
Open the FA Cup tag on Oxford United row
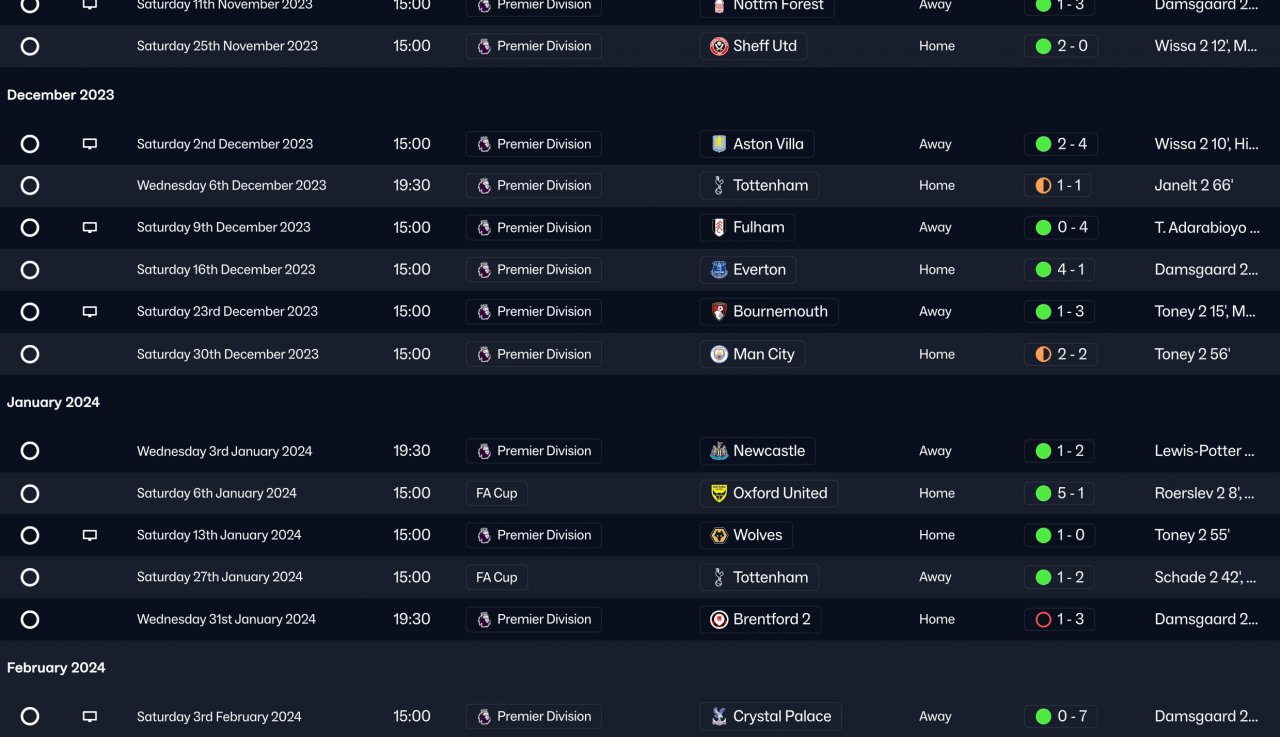tap(497, 493)
